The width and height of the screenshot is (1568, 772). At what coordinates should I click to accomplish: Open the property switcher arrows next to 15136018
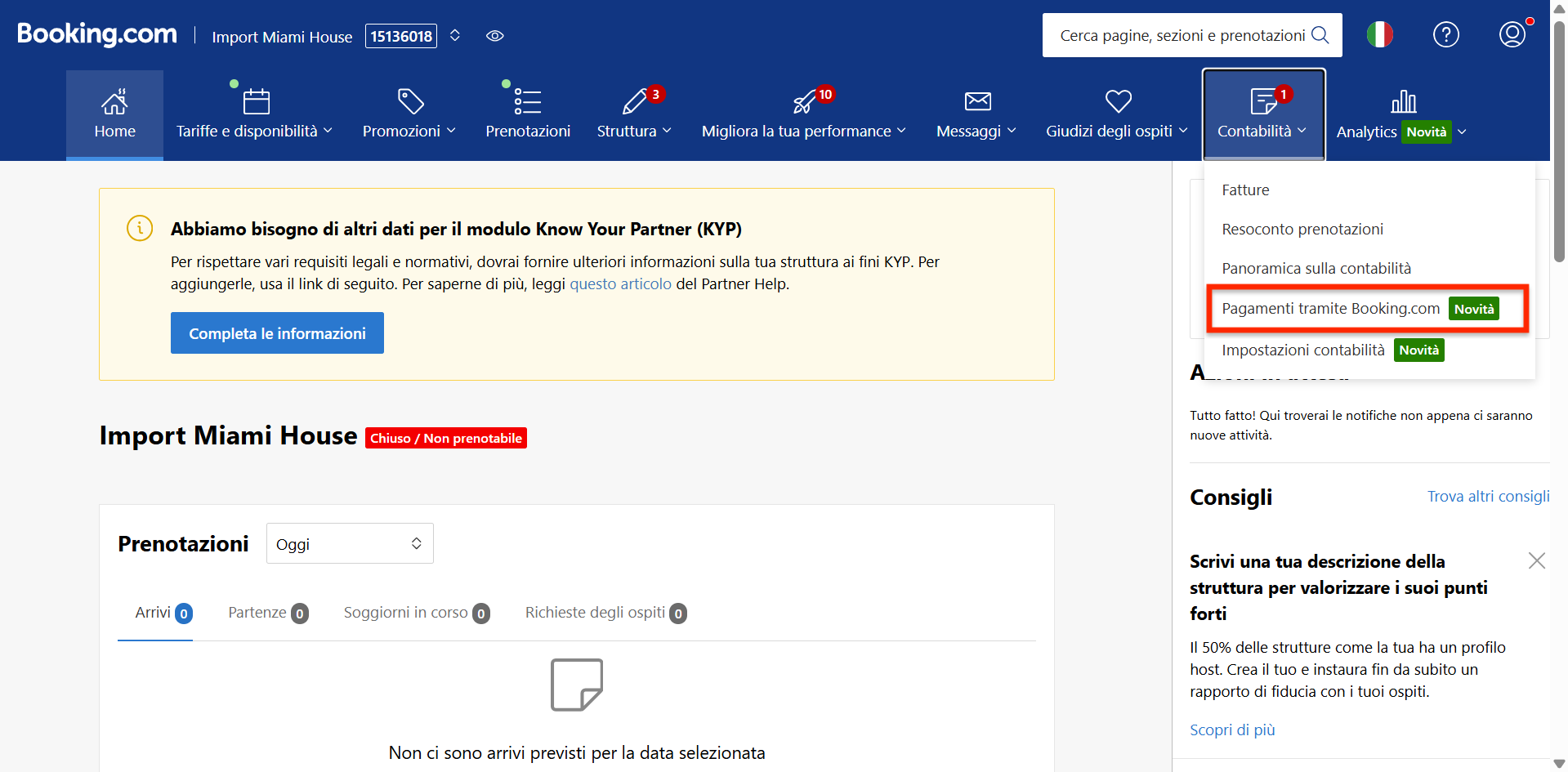click(x=455, y=36)
